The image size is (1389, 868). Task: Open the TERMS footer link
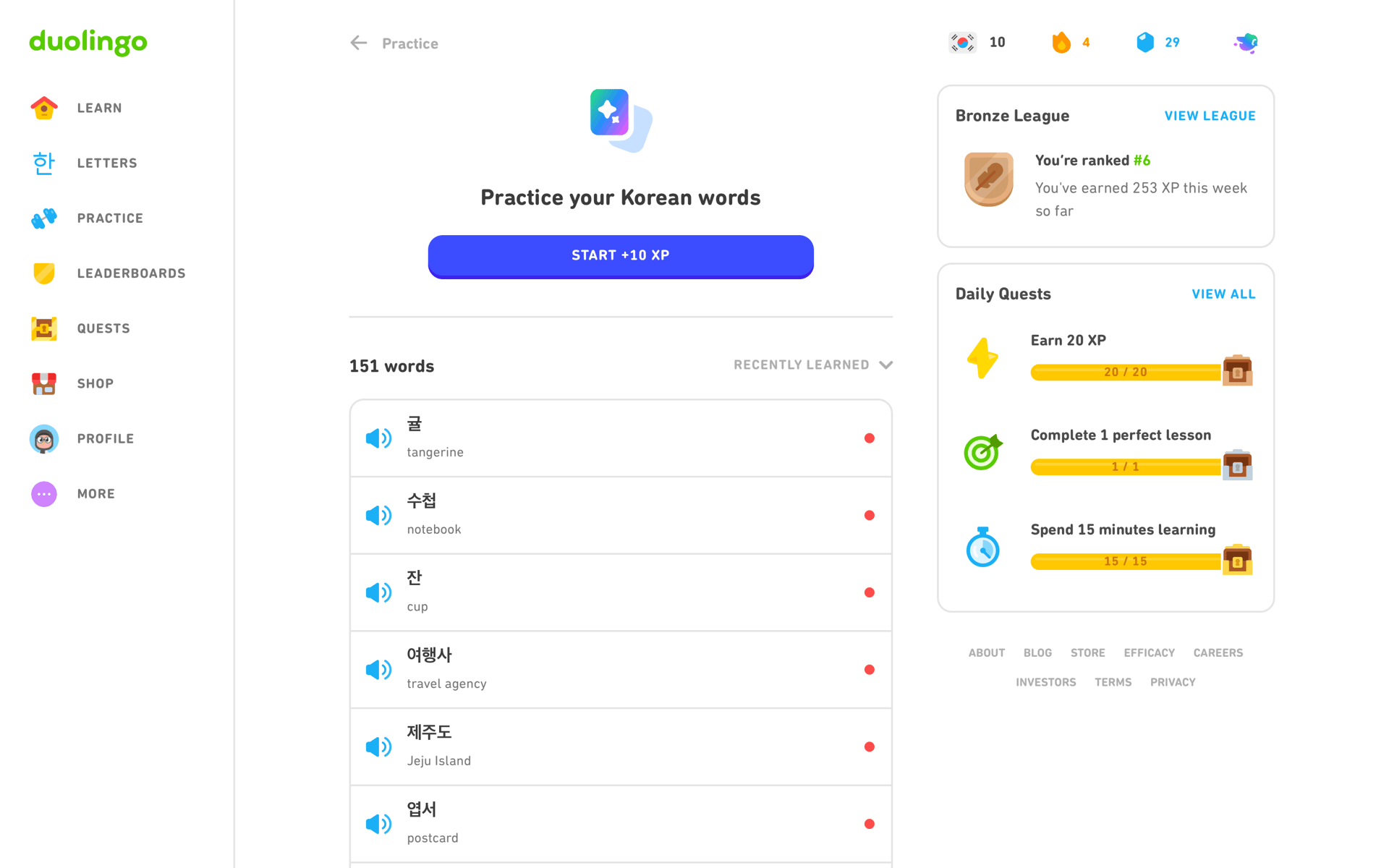[1113, 682]
